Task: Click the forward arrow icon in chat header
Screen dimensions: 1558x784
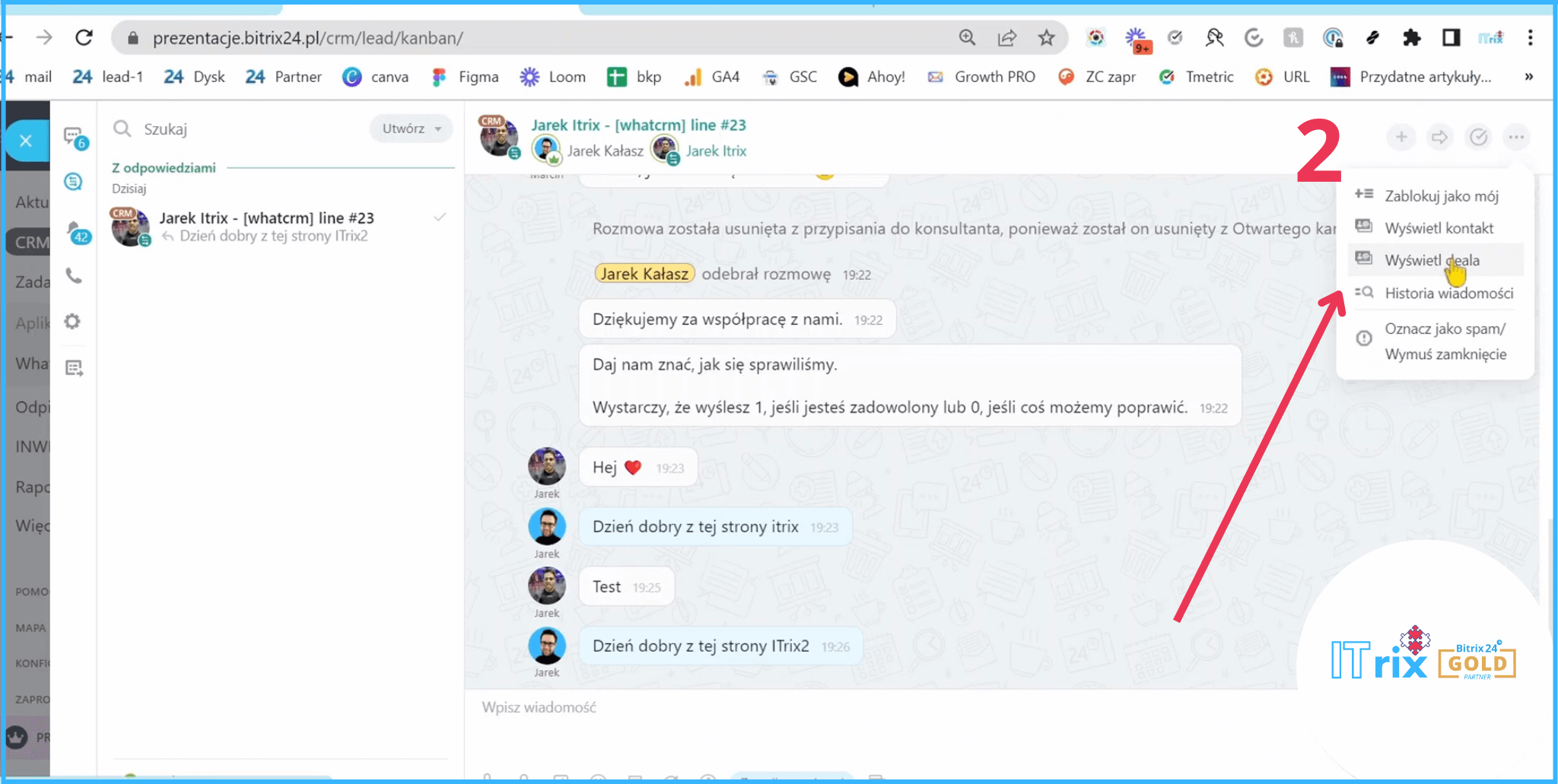Action: [1439, 137]
